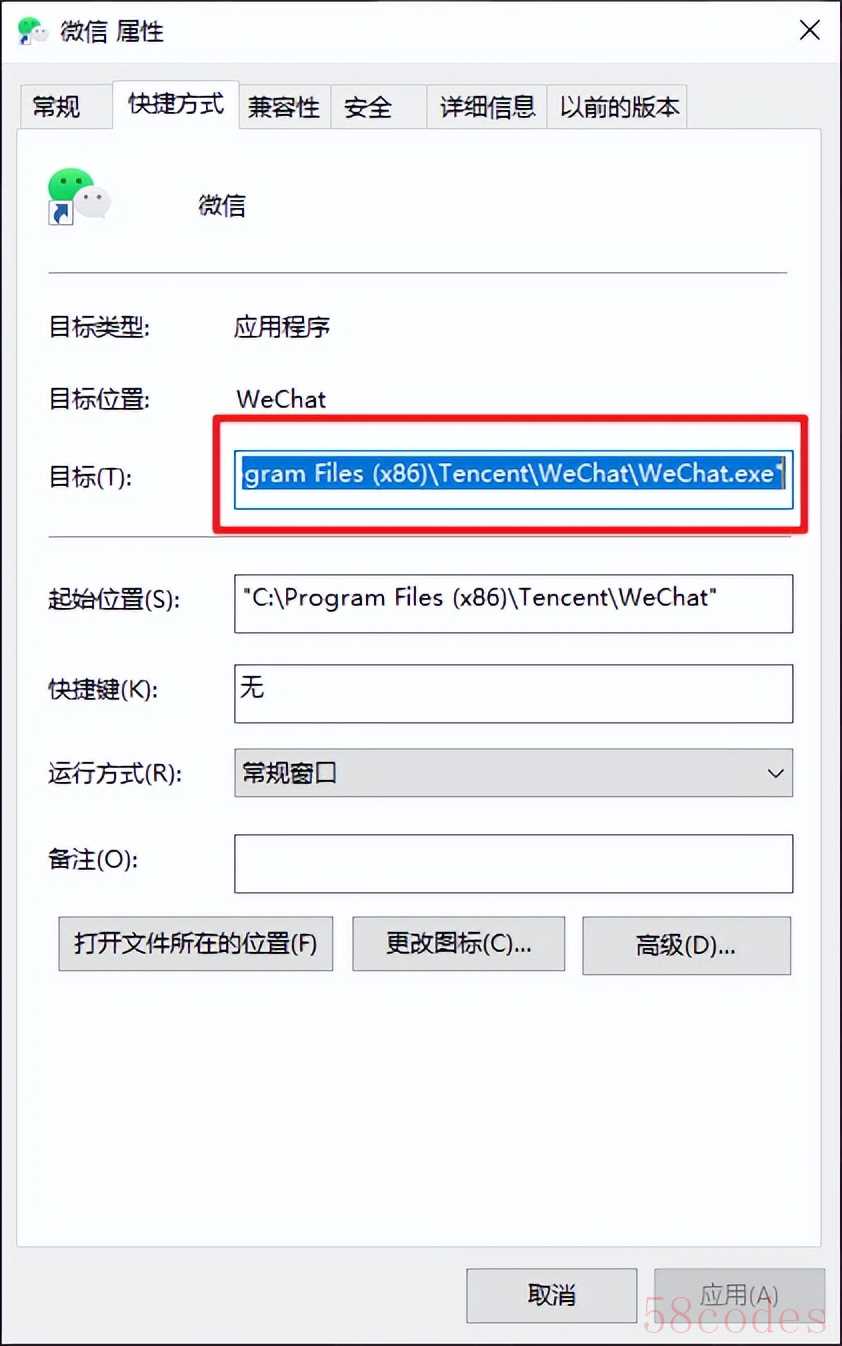
Task: Click the WeChat shortcut icon beside 微信 name
Action: 78,195
